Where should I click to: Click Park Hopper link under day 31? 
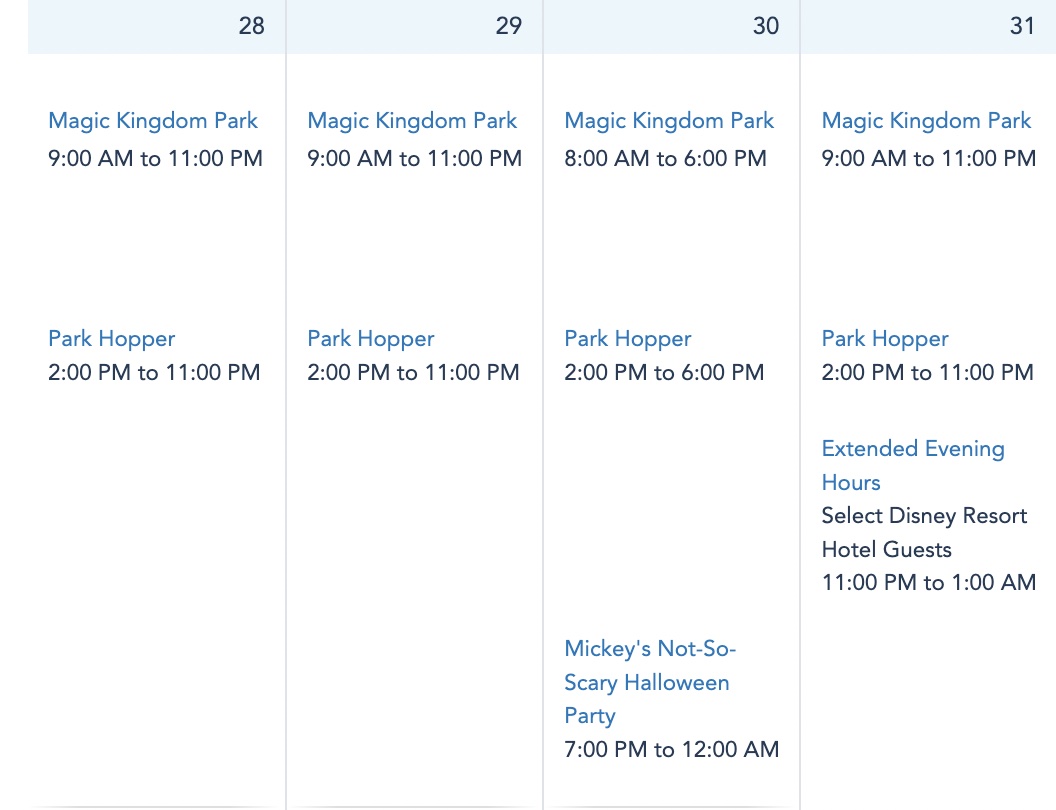885,339
